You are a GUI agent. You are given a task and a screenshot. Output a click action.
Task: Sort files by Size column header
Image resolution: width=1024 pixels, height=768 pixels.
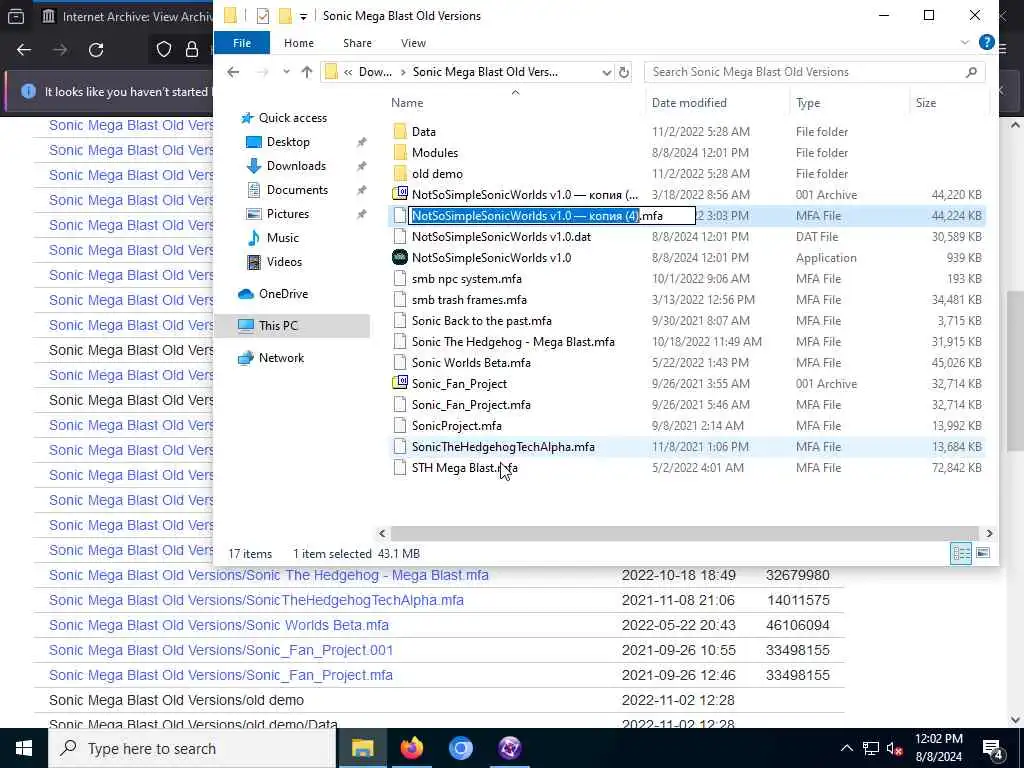pyautogui.click(x=947, y=103)
